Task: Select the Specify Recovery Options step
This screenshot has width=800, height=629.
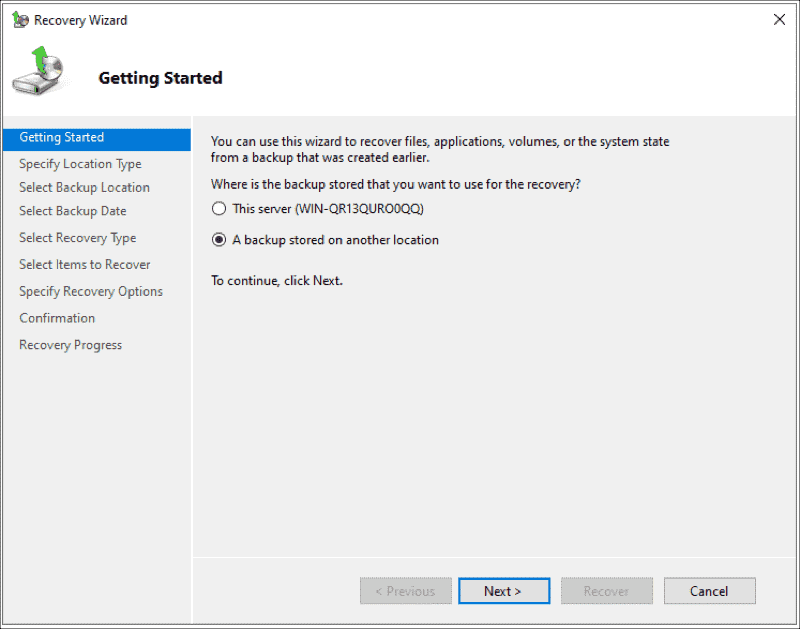Action: pyautogui.click(x=91, y=291)
